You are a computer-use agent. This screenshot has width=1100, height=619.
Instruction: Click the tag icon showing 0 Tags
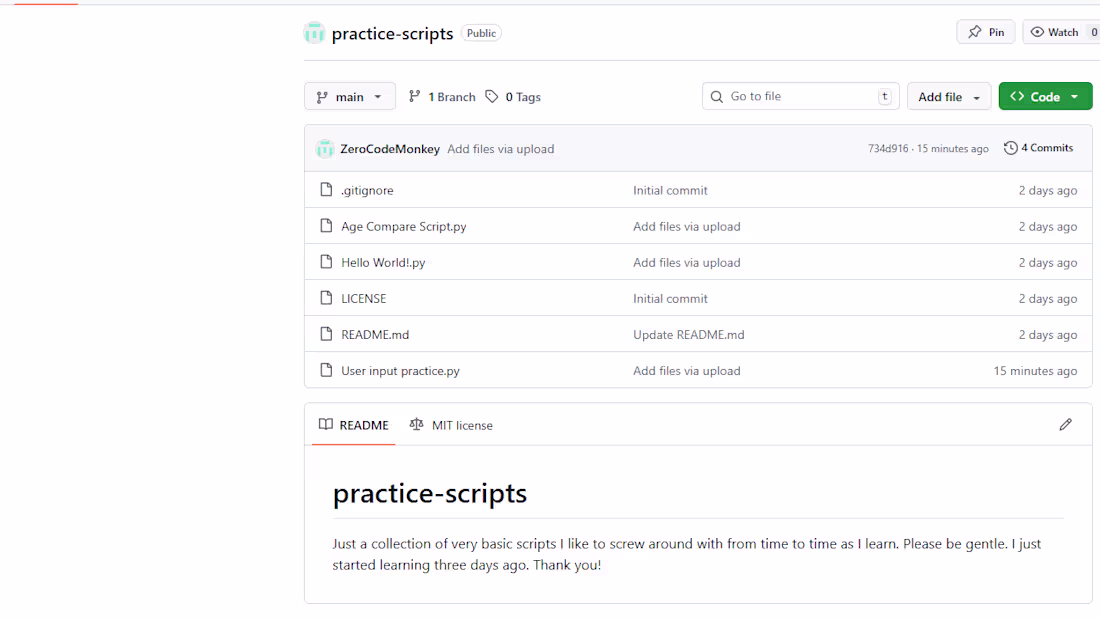[x=492, y=97]
